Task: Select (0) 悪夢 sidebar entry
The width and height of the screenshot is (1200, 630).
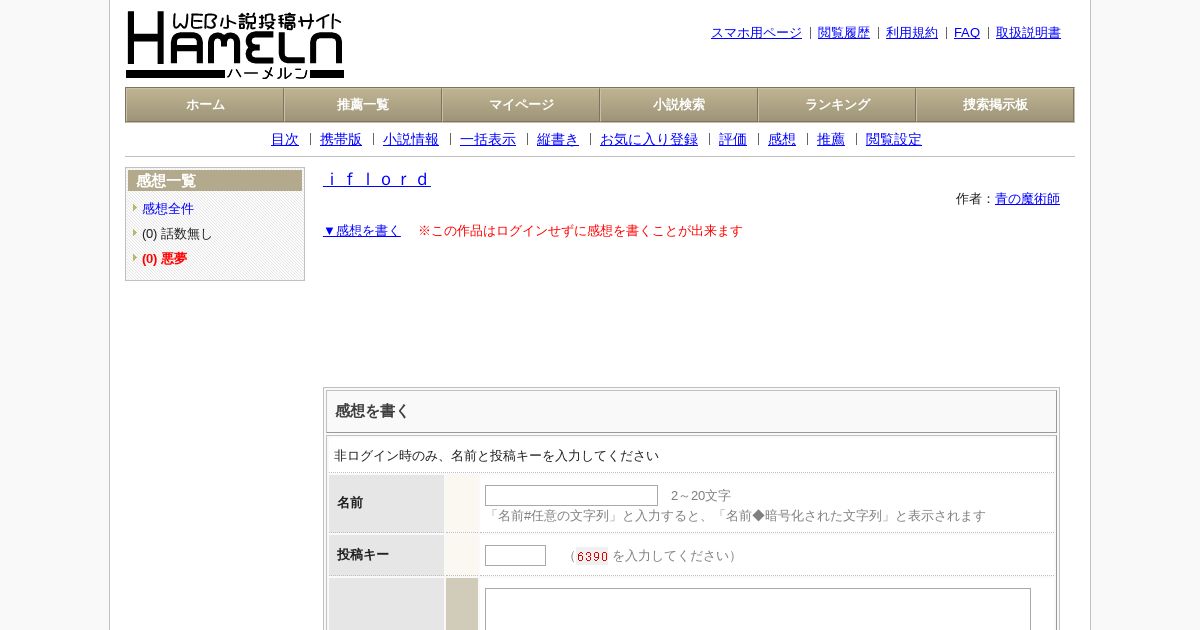Action: pos(164,259)
